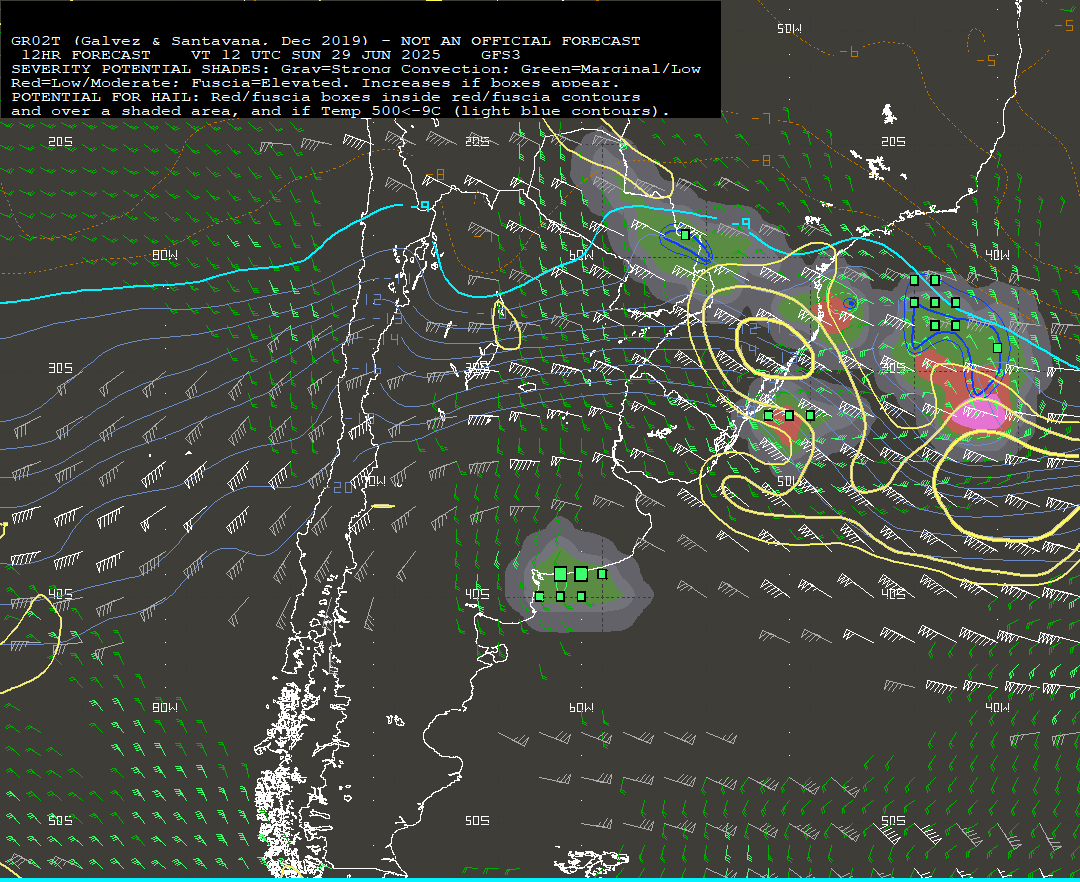Click the 'GFS3' model label in the header
This screenshot has width=1080, height=882.
pos(501,54)
